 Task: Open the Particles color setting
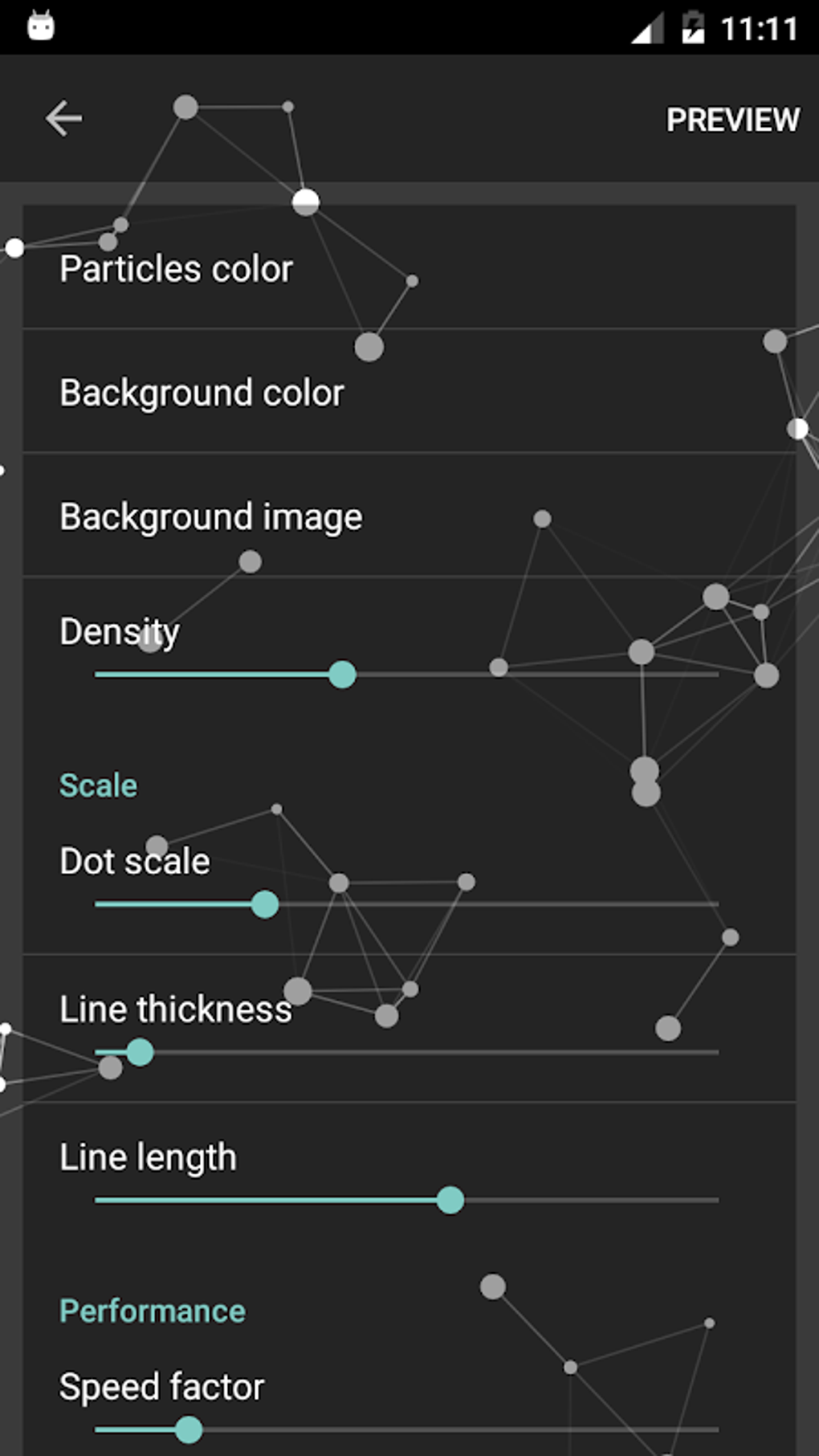coord(176,269)
